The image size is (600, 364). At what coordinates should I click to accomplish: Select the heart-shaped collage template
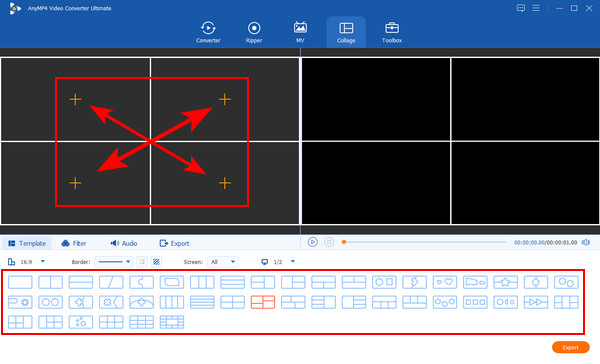(x=445, y=282)
